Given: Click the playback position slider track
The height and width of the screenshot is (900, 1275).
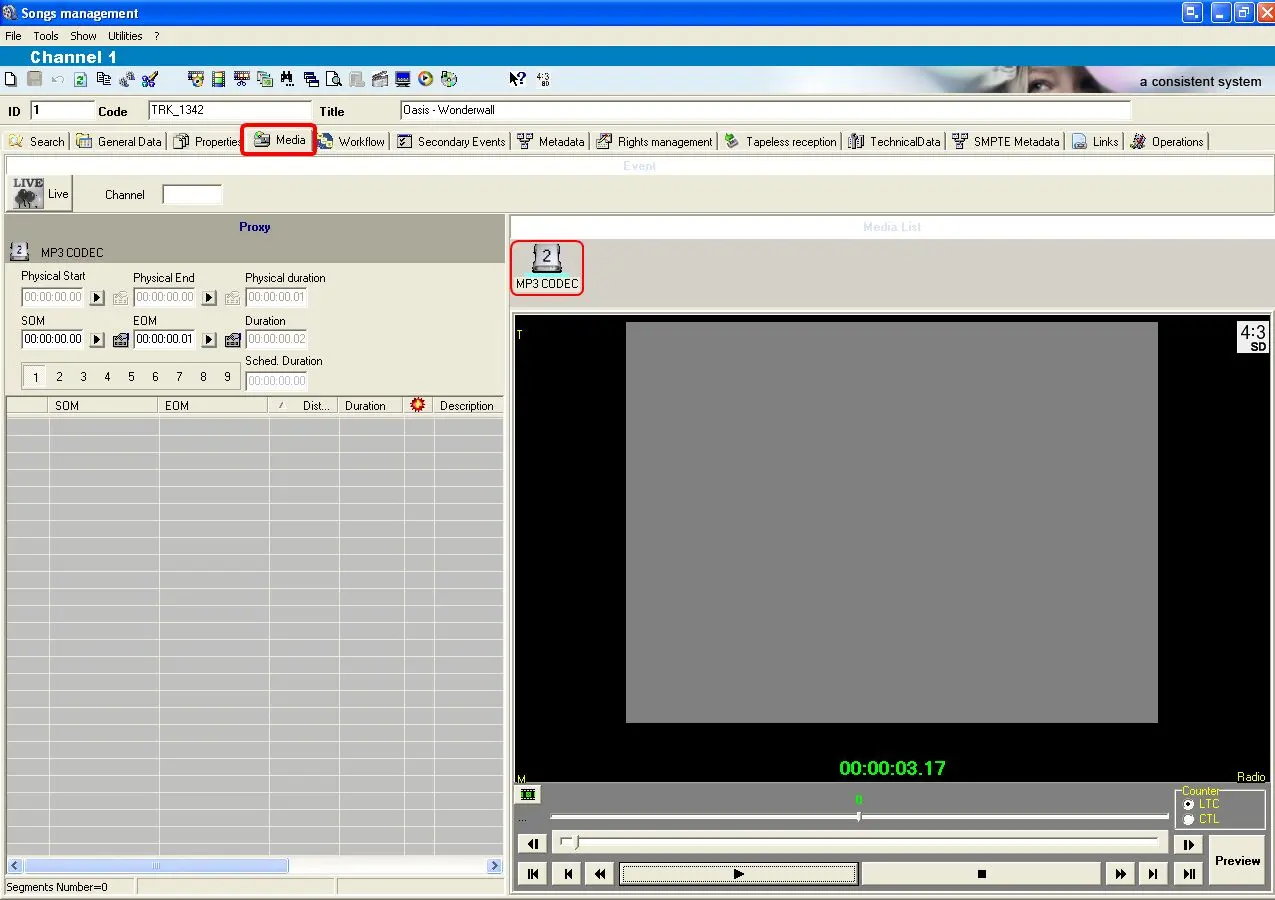Looking at the screenshot, I should coord(860,843).
